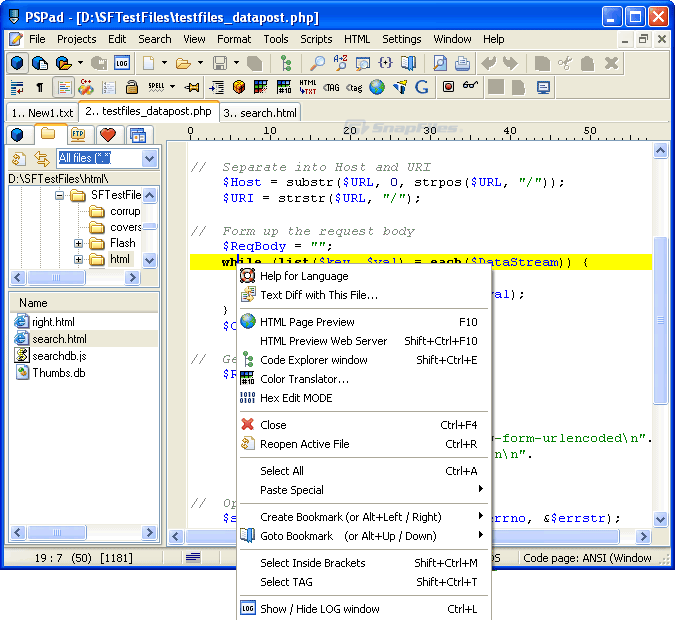The image size is (675, 626).
Task: Switch to the 1.. New1.txt tab
Action: 42,113
